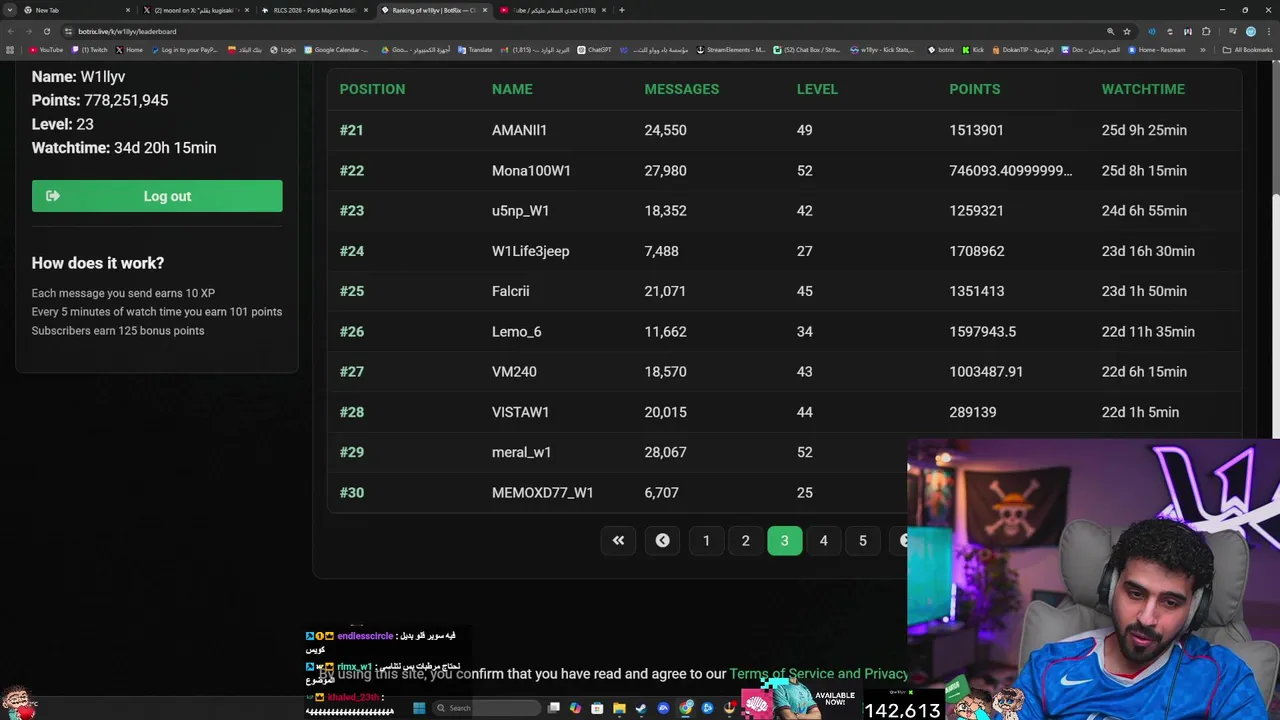
Task: Open the DokanTIP bookmark
Action: [x=1022, y=50]
